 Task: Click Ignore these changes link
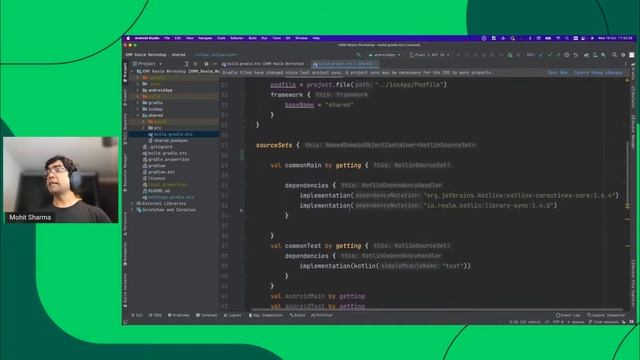coord(598,73)
